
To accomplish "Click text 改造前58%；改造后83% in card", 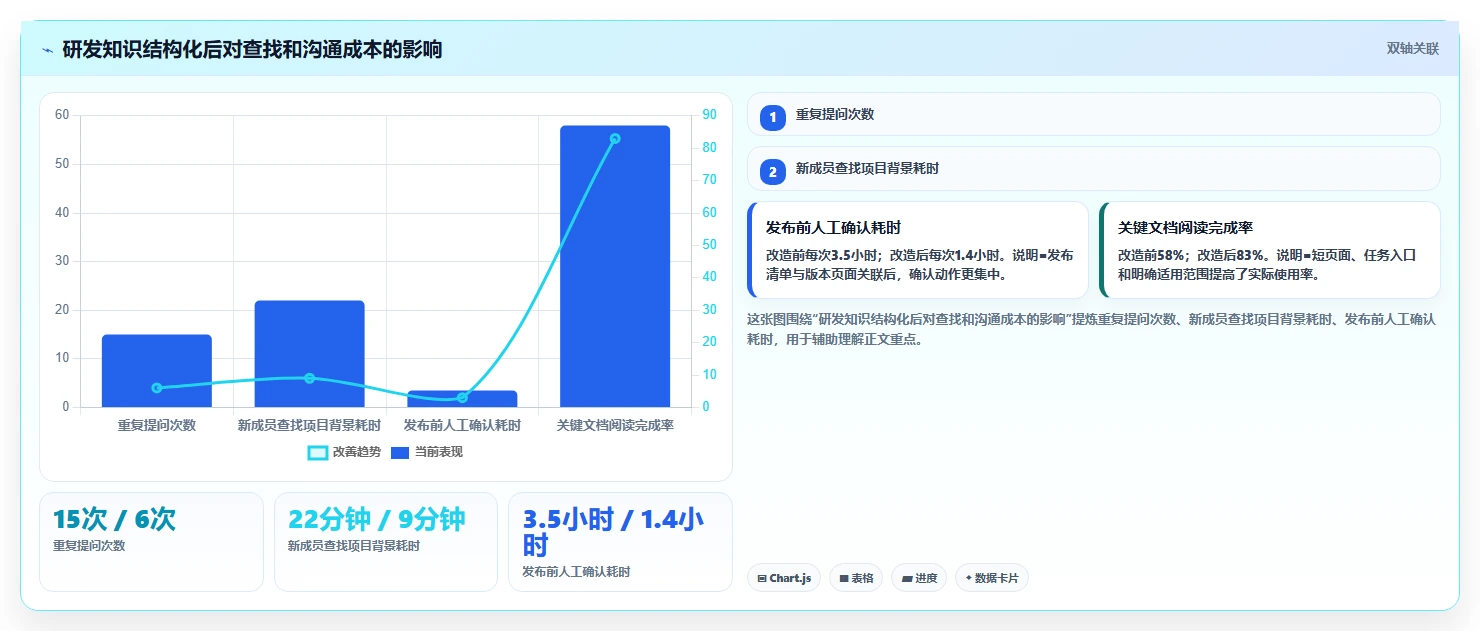I will coord(1188,255).
